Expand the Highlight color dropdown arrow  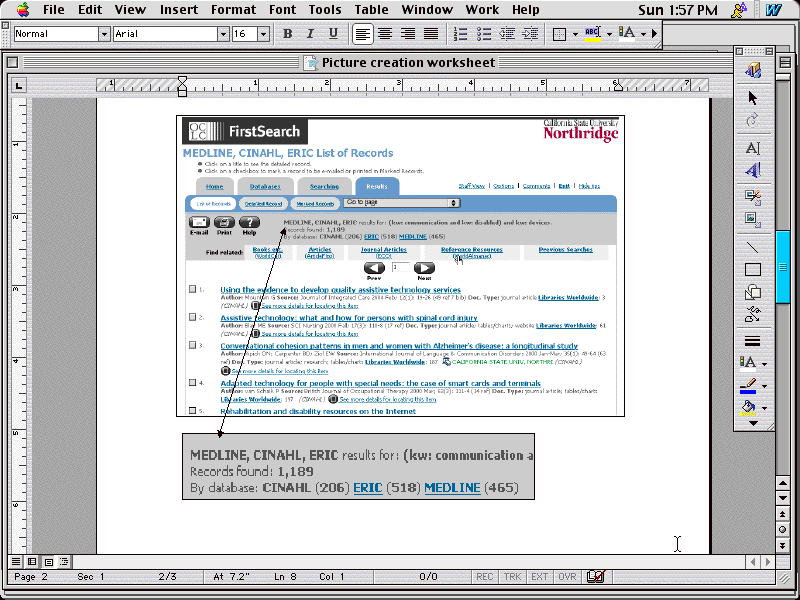pyautogui.click(x=609, y=34)
